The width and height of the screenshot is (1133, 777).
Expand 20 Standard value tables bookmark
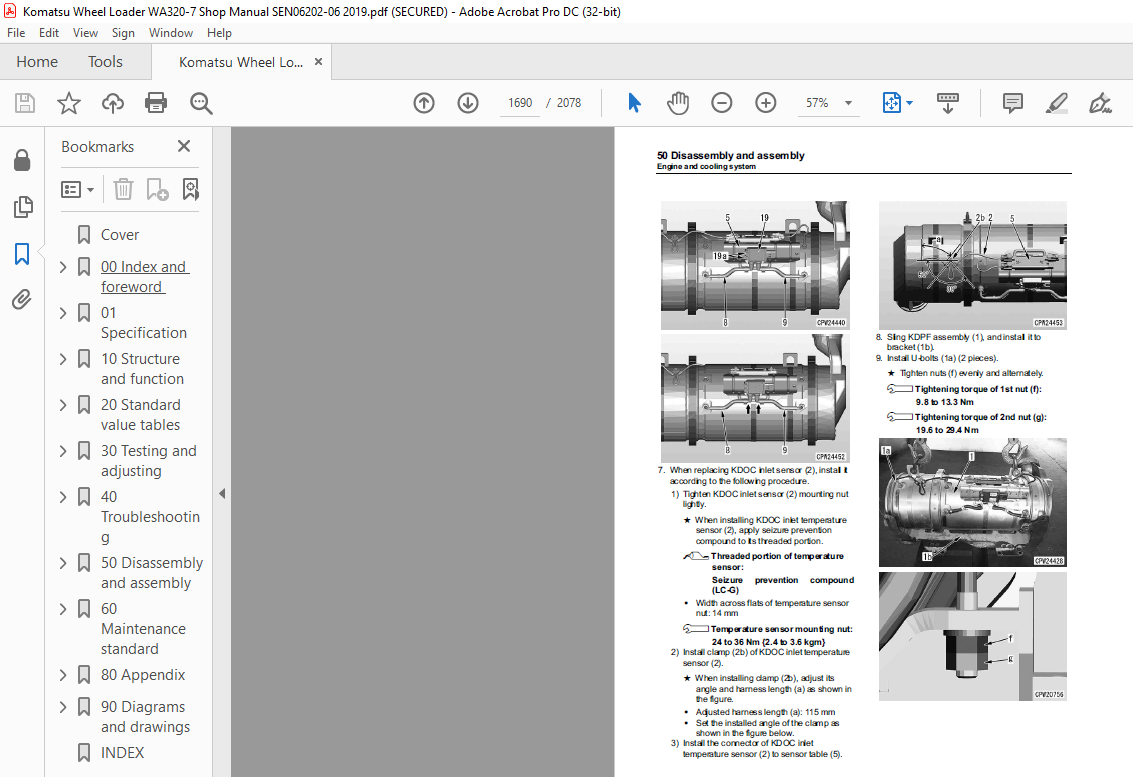(63, 405)
